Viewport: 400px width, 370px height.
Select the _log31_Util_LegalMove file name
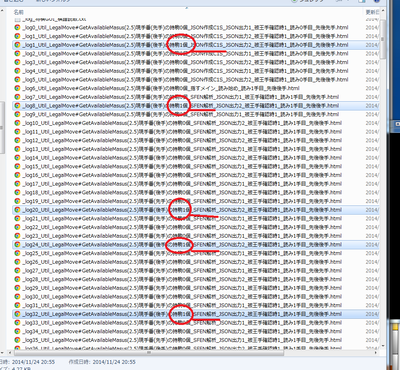coord(182,305)
